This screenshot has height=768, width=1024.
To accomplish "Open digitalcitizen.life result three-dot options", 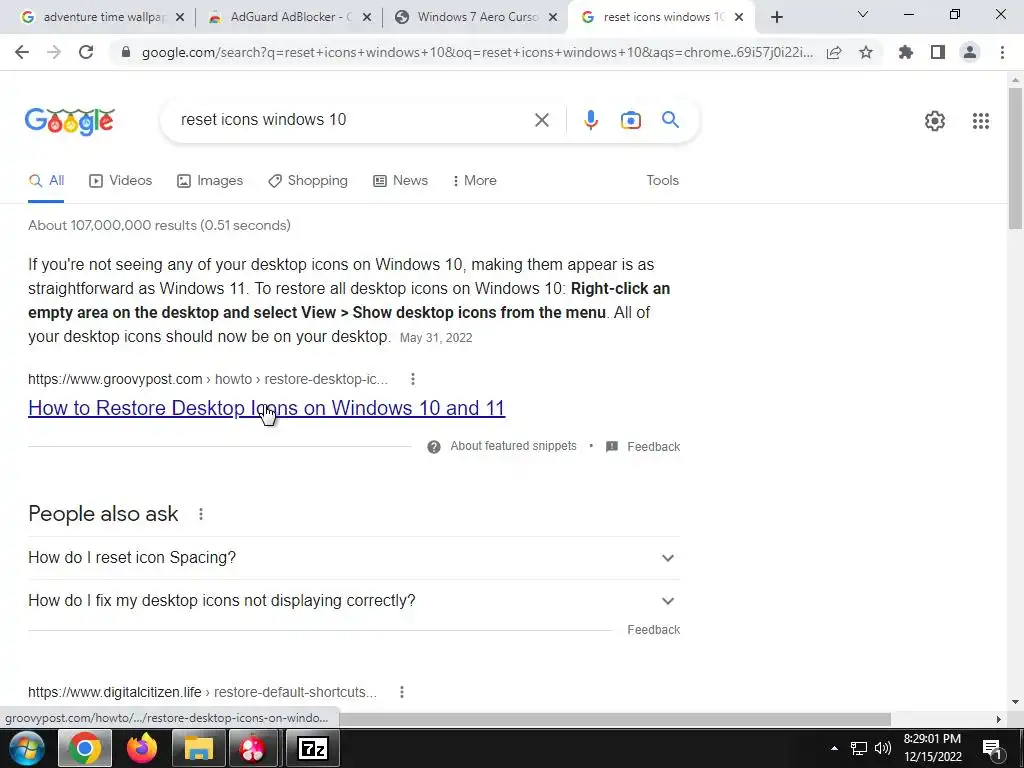I will click(x=402, y=692).
